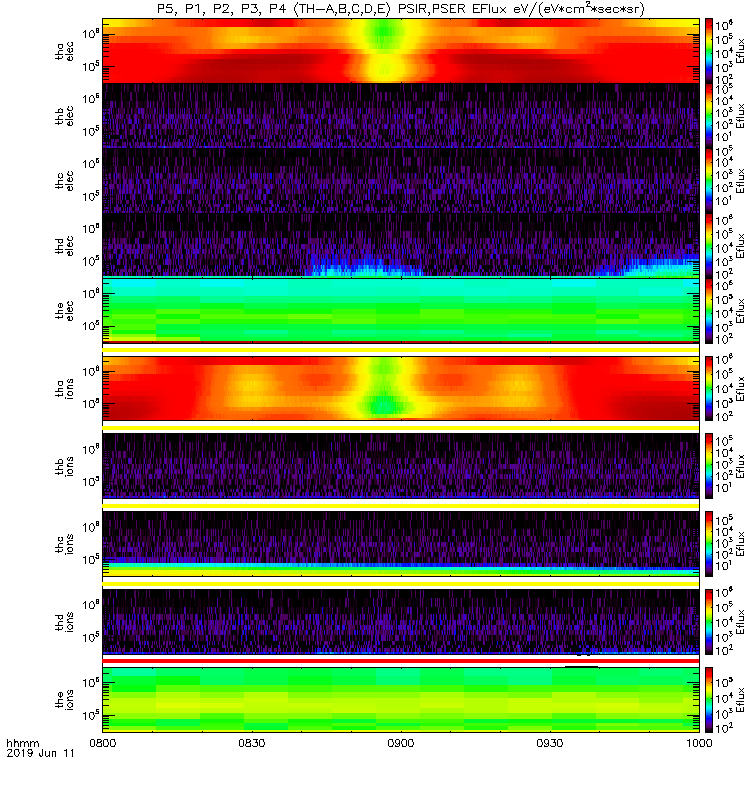Select the tha ions color scale bar
This screenshot has width=750, height=800.
click(709, 388)
